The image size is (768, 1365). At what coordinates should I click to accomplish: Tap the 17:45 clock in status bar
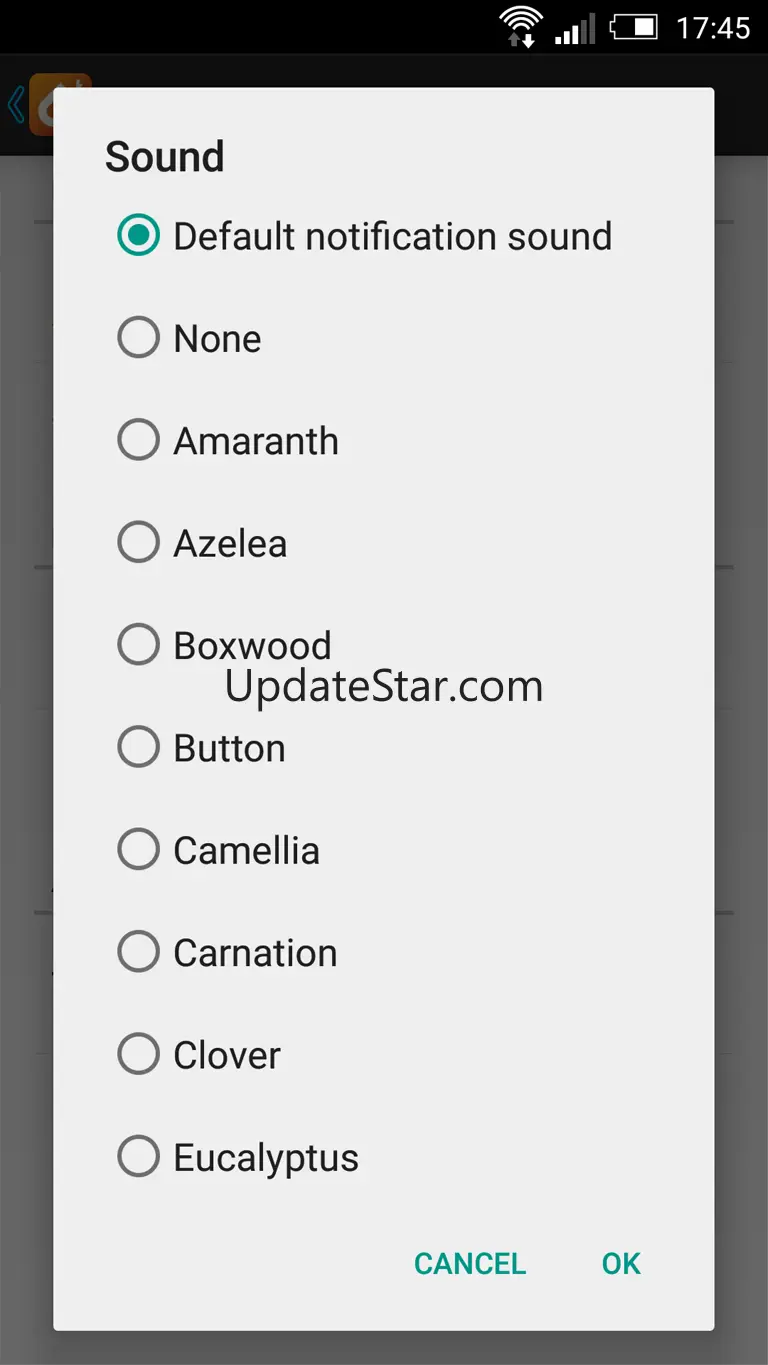[x=712, y=28]
